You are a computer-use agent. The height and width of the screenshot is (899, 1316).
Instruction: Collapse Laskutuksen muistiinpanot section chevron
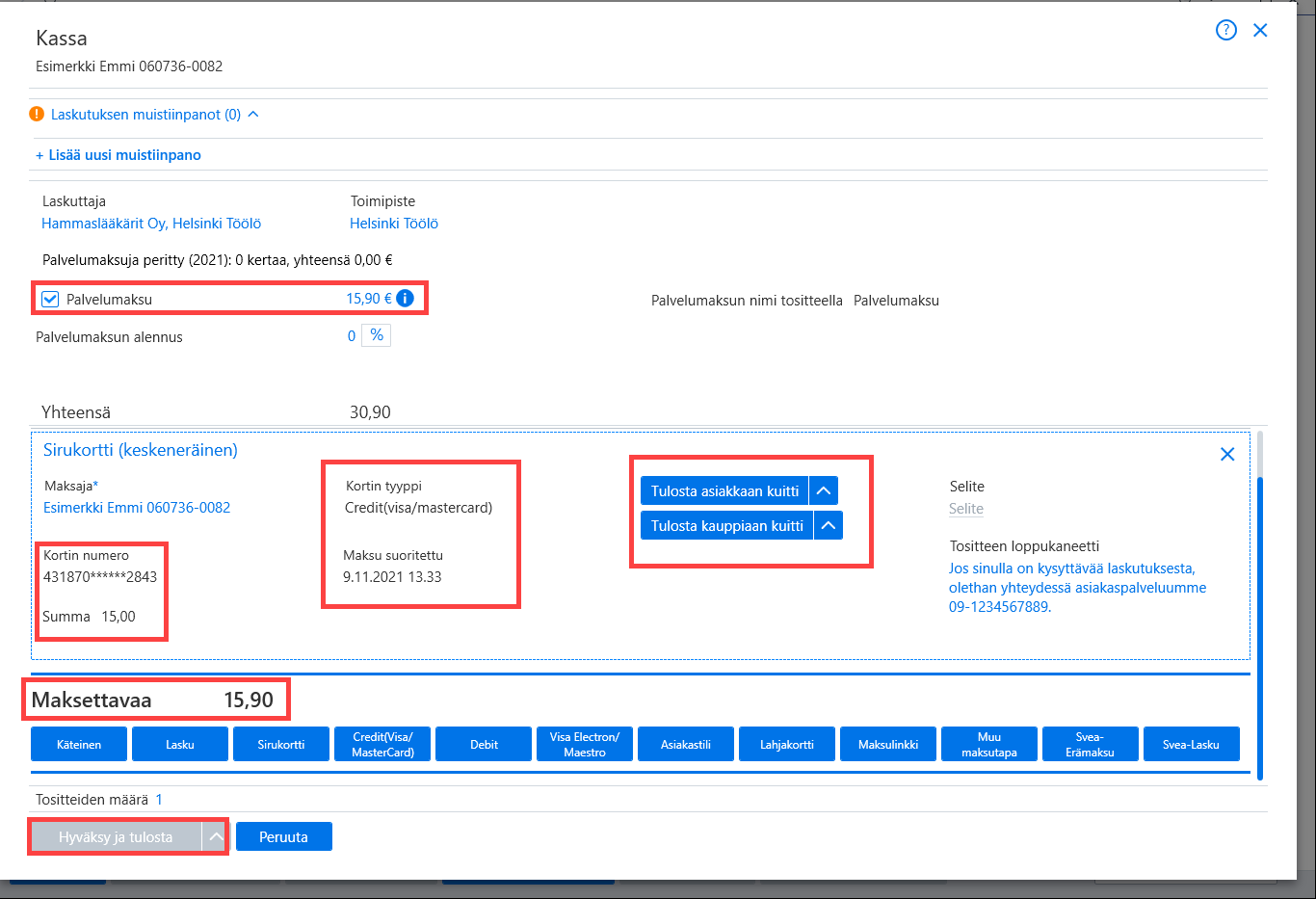(253, 114)
